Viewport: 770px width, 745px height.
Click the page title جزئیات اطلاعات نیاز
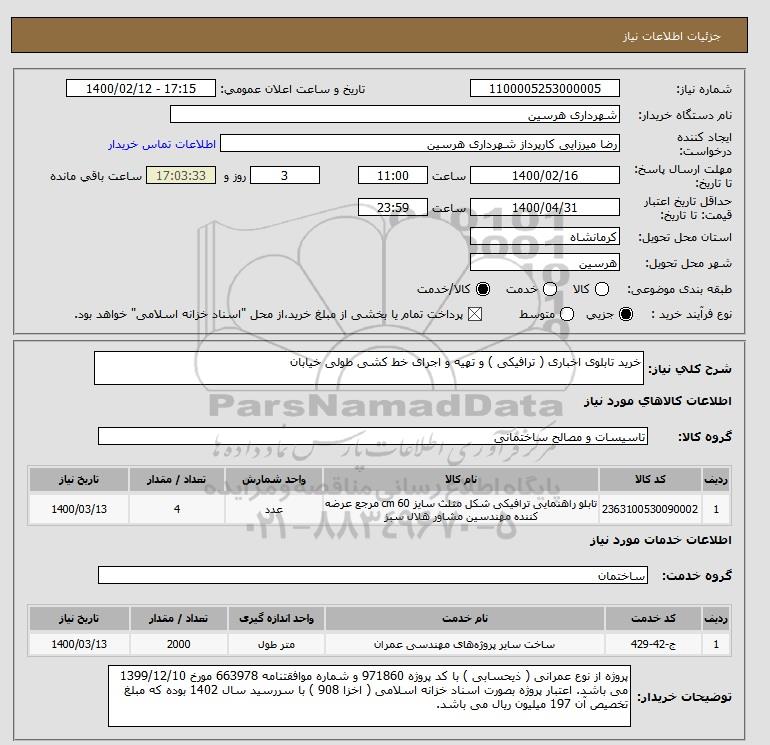[671, 36]
